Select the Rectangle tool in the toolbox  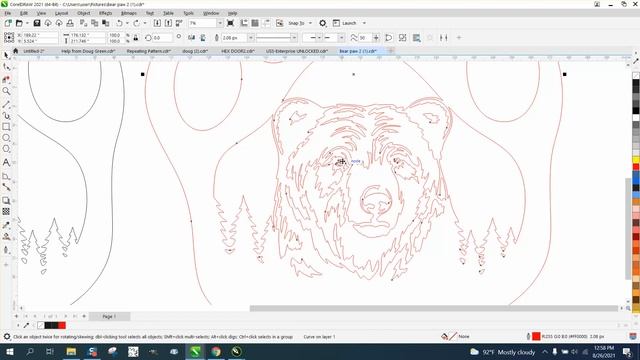[x=6, y=127]
